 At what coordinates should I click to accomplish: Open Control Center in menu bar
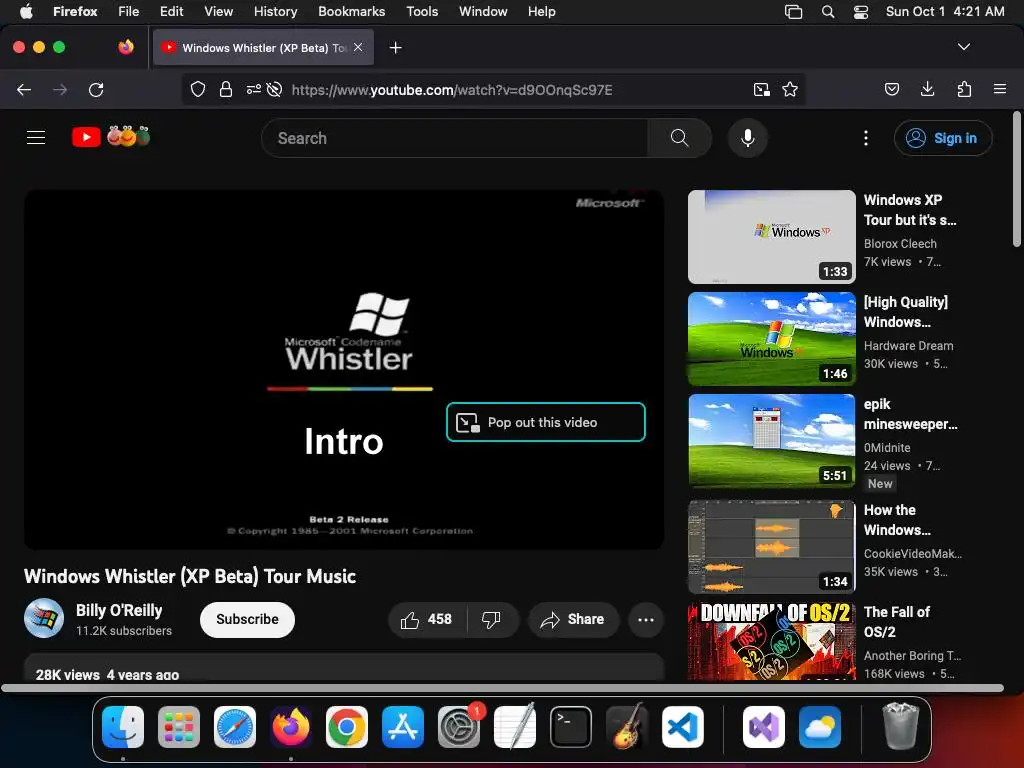tap(861, 12)
